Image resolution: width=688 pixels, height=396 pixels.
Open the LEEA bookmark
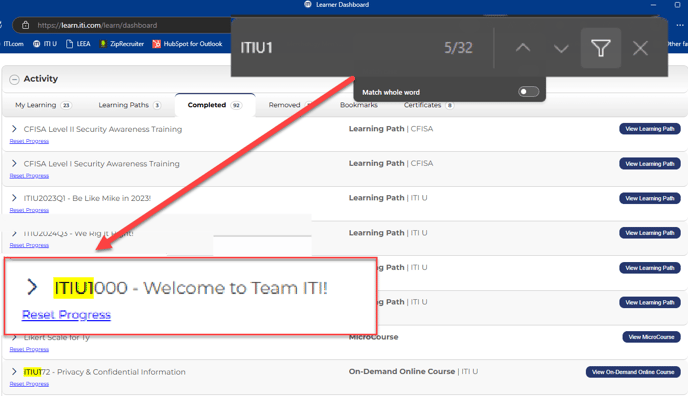point(78,44)
